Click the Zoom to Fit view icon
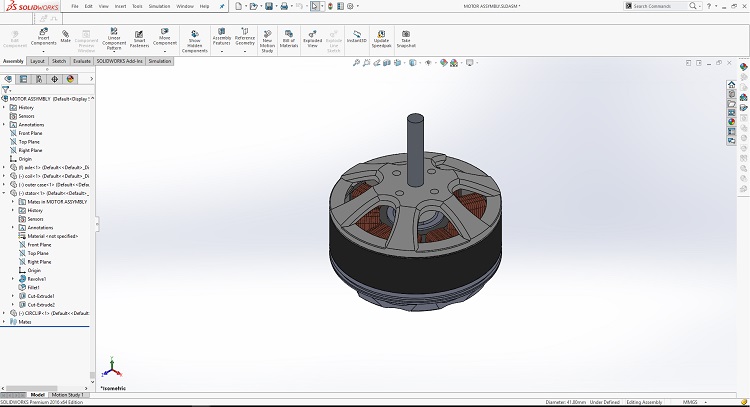The height and width of the screenshot is (407, 750). click(x=356, y=63)
